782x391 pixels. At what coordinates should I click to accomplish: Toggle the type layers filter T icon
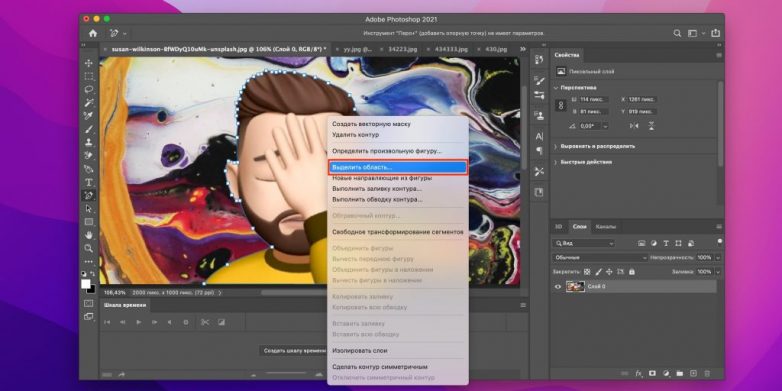point(666,243)
